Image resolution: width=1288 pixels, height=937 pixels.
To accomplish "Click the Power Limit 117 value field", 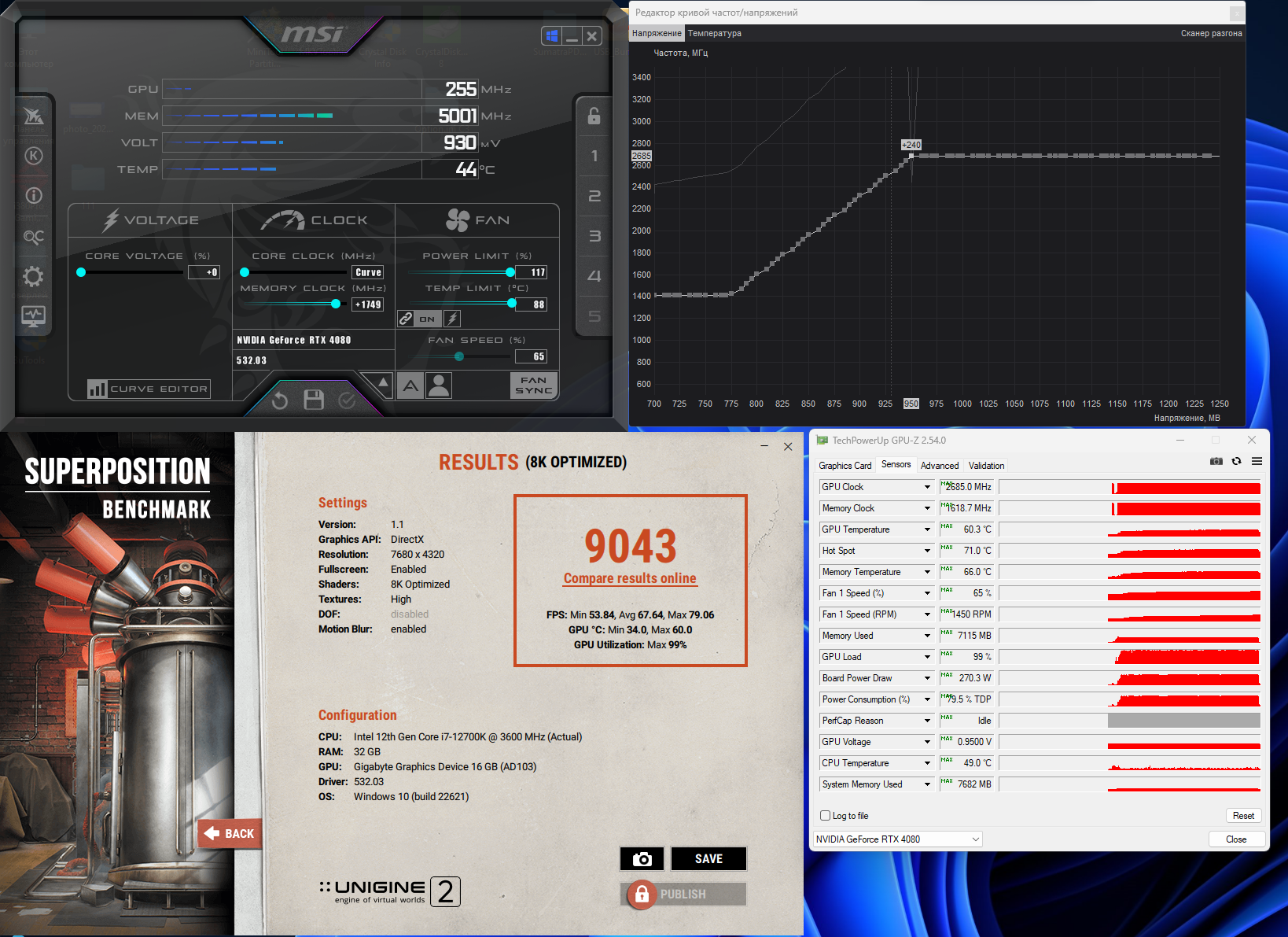I will point(532,272).
